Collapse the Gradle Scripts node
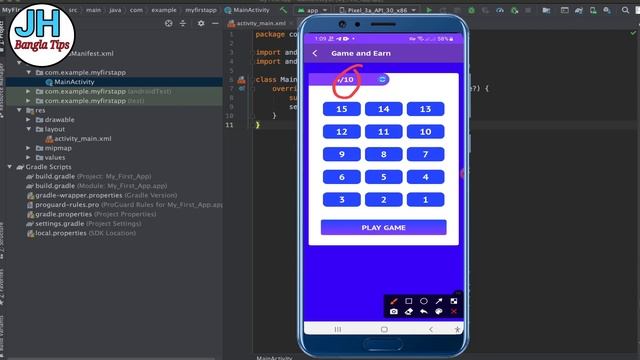The width and height of the screenshot is (640, 360). (10, 167)
